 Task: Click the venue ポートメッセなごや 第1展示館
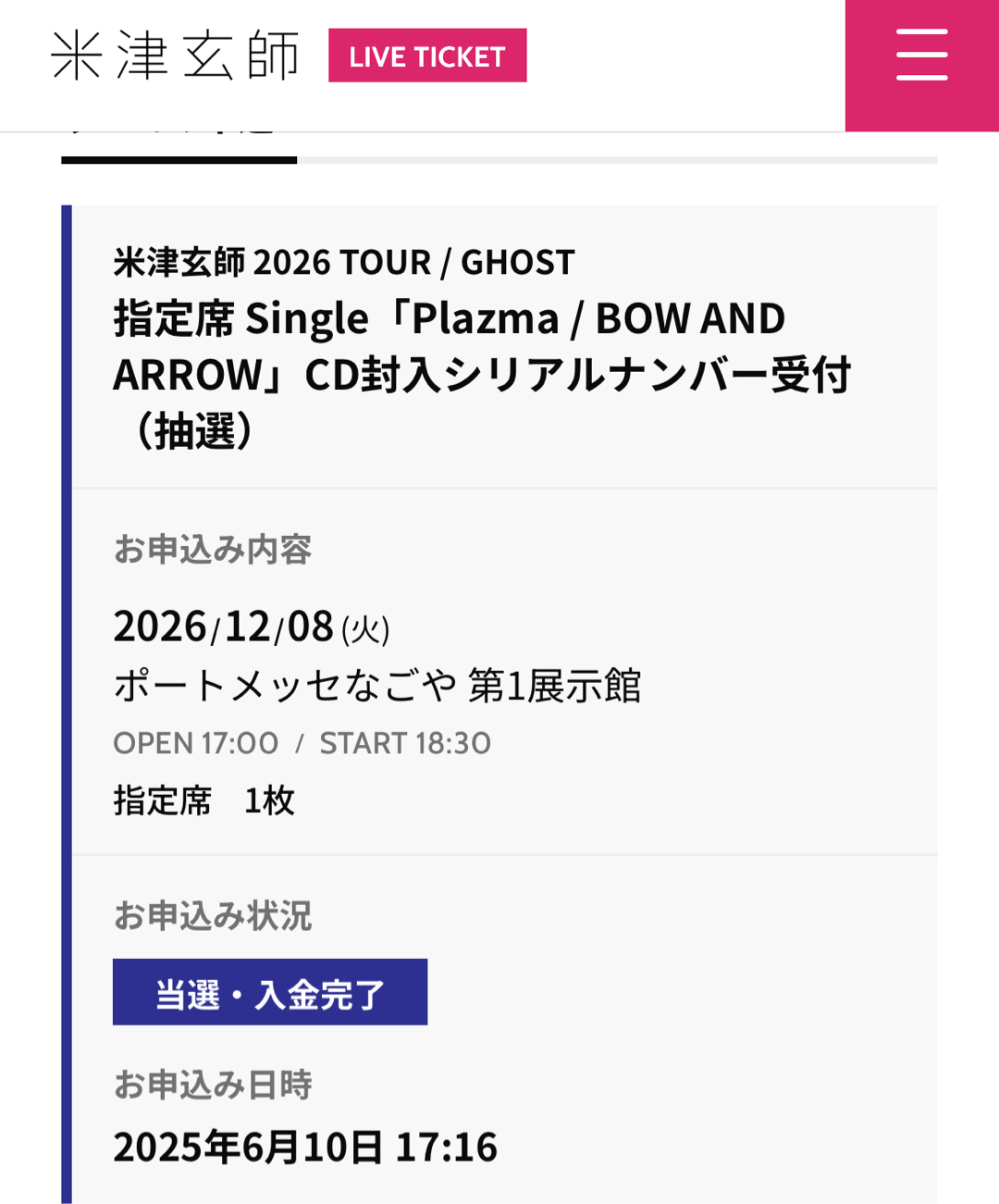click(377, 686)
